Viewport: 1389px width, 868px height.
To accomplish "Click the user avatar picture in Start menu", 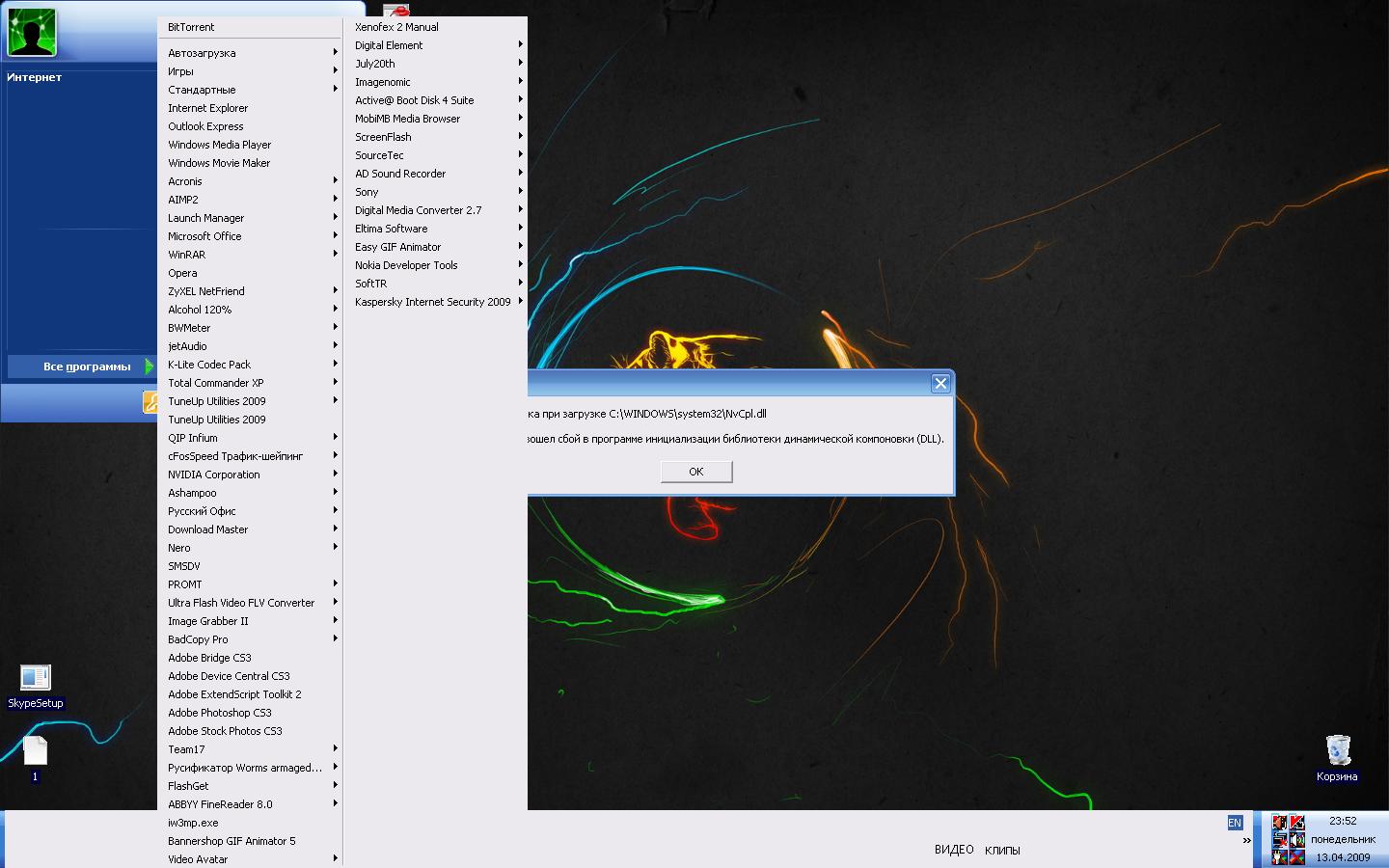I will (31, 33).
